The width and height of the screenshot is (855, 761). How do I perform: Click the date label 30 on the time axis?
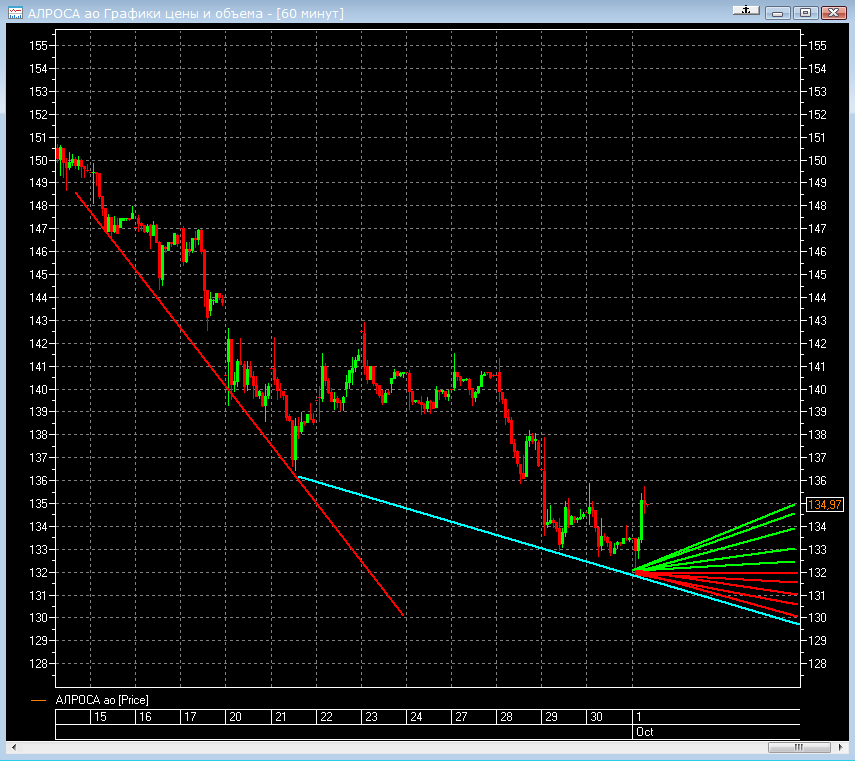pos(597,717)
